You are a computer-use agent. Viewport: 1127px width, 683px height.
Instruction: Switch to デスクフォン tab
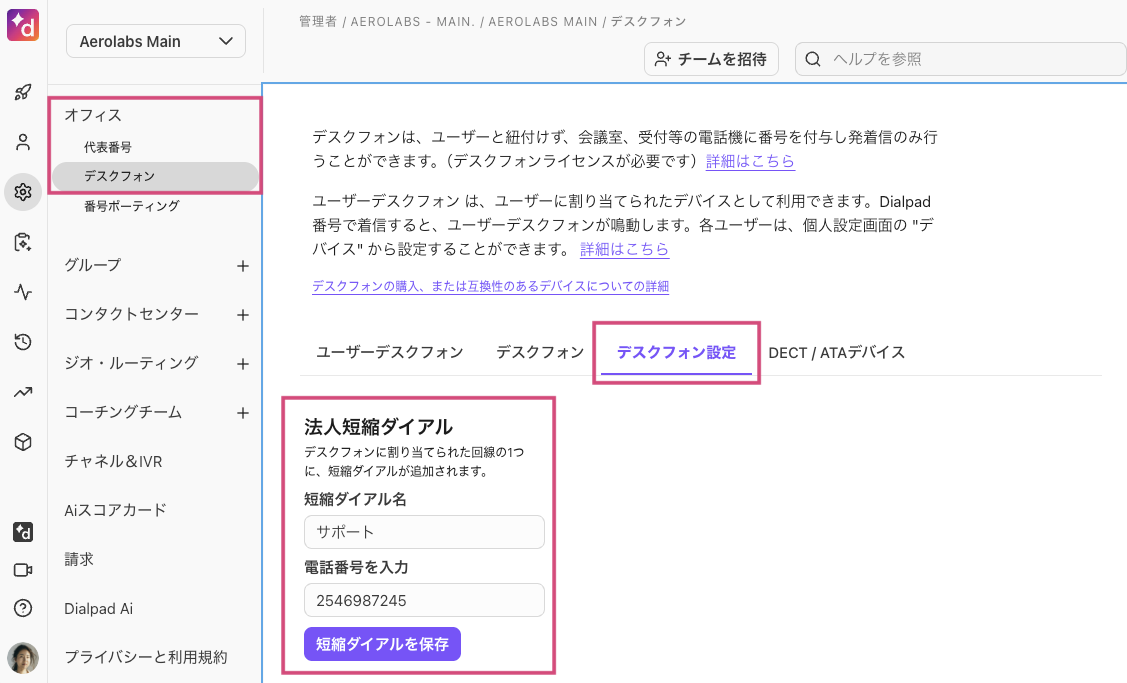540,352
